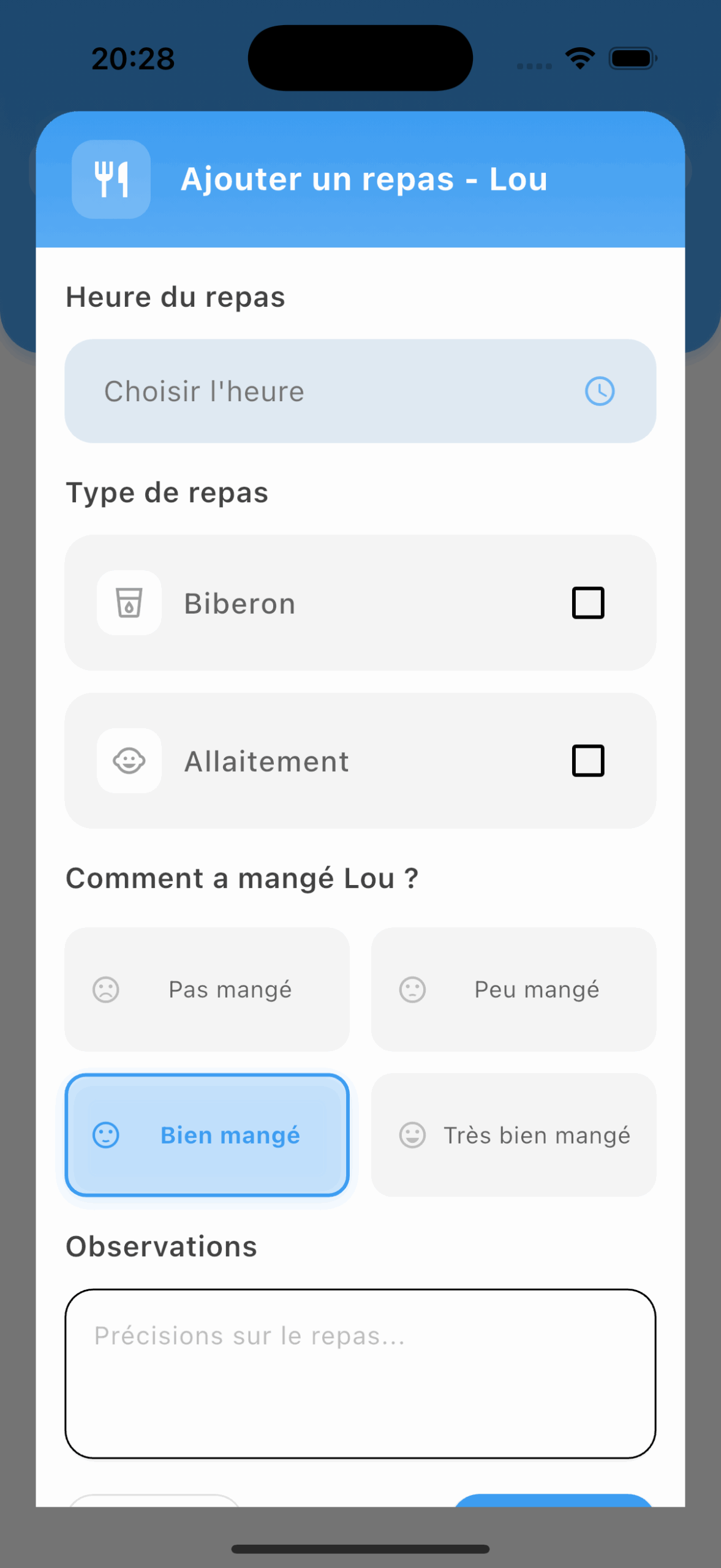Tap the clock icon in time field
Viewport: 721px width, 1568px height.
coord(600,391)
